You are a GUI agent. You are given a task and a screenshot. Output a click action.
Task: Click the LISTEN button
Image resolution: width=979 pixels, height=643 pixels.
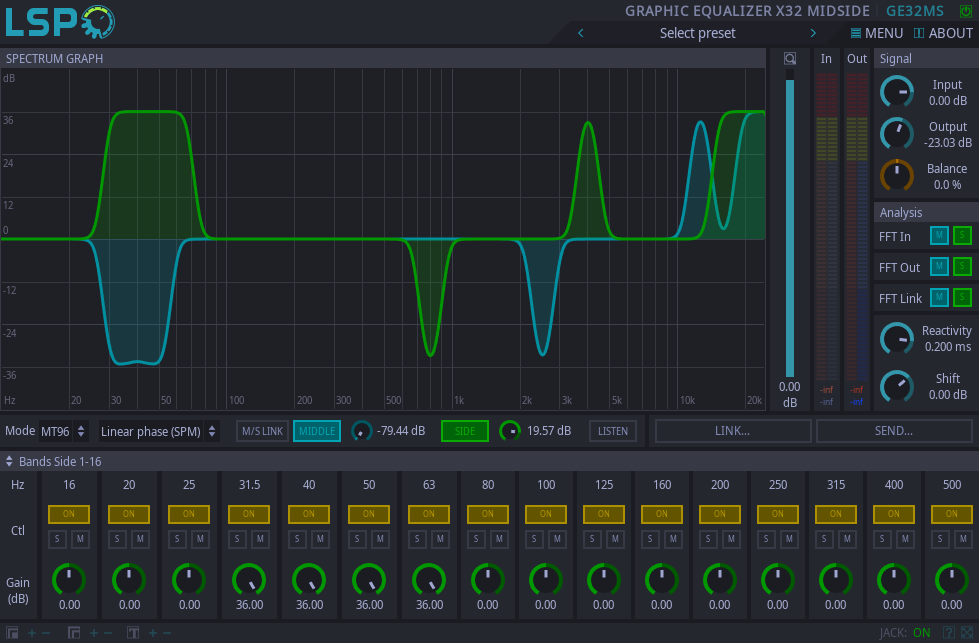[x=612, y=431]
